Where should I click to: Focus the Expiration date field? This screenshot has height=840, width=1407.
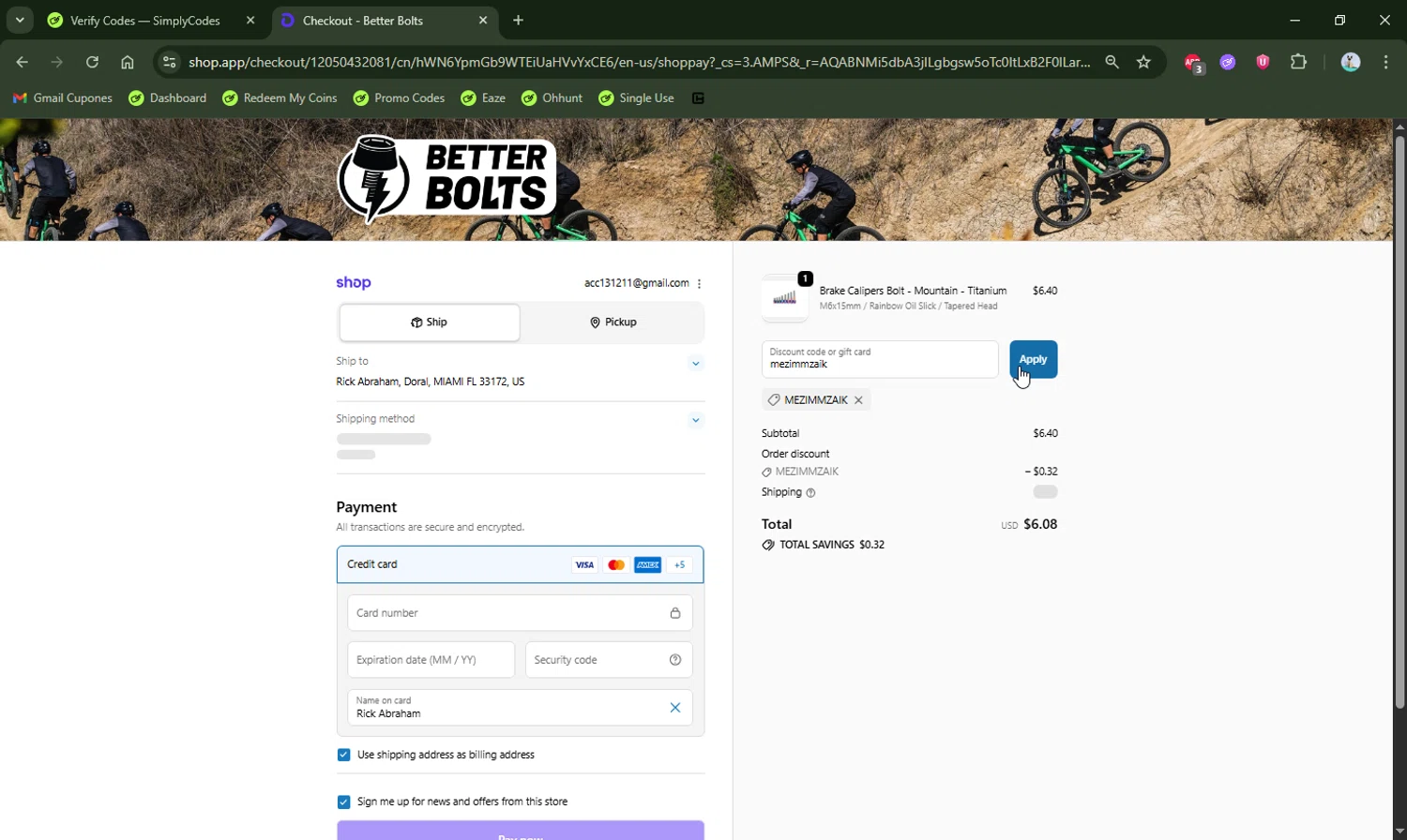(431, 660)
